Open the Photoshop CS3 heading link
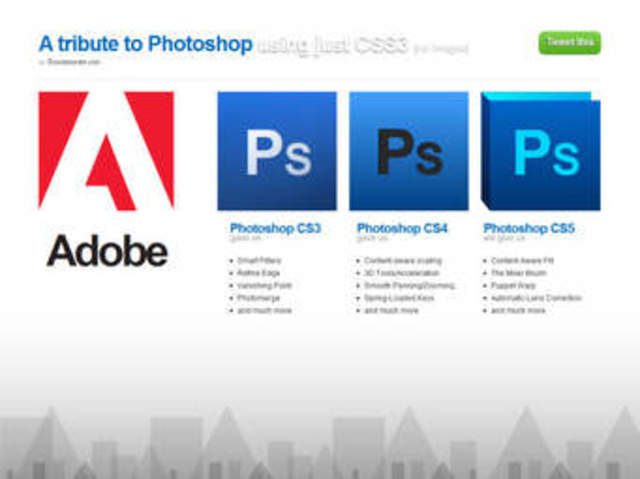This screenshot has width=640, height=479. tap(276, 228)
